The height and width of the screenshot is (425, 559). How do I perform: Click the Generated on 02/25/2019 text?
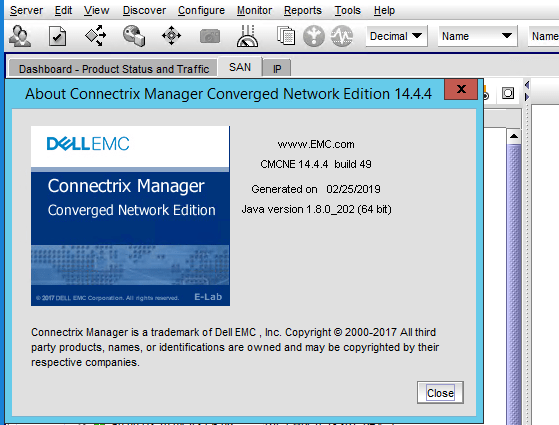(316, 189)
